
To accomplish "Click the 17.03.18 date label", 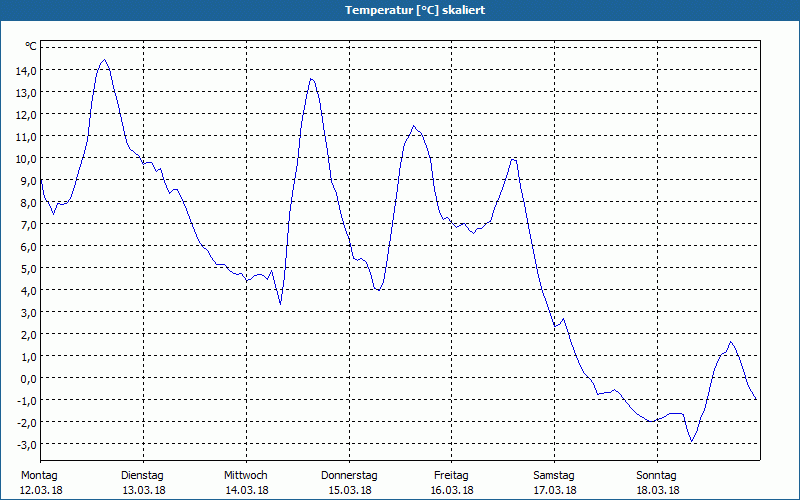I will (555, 490).
